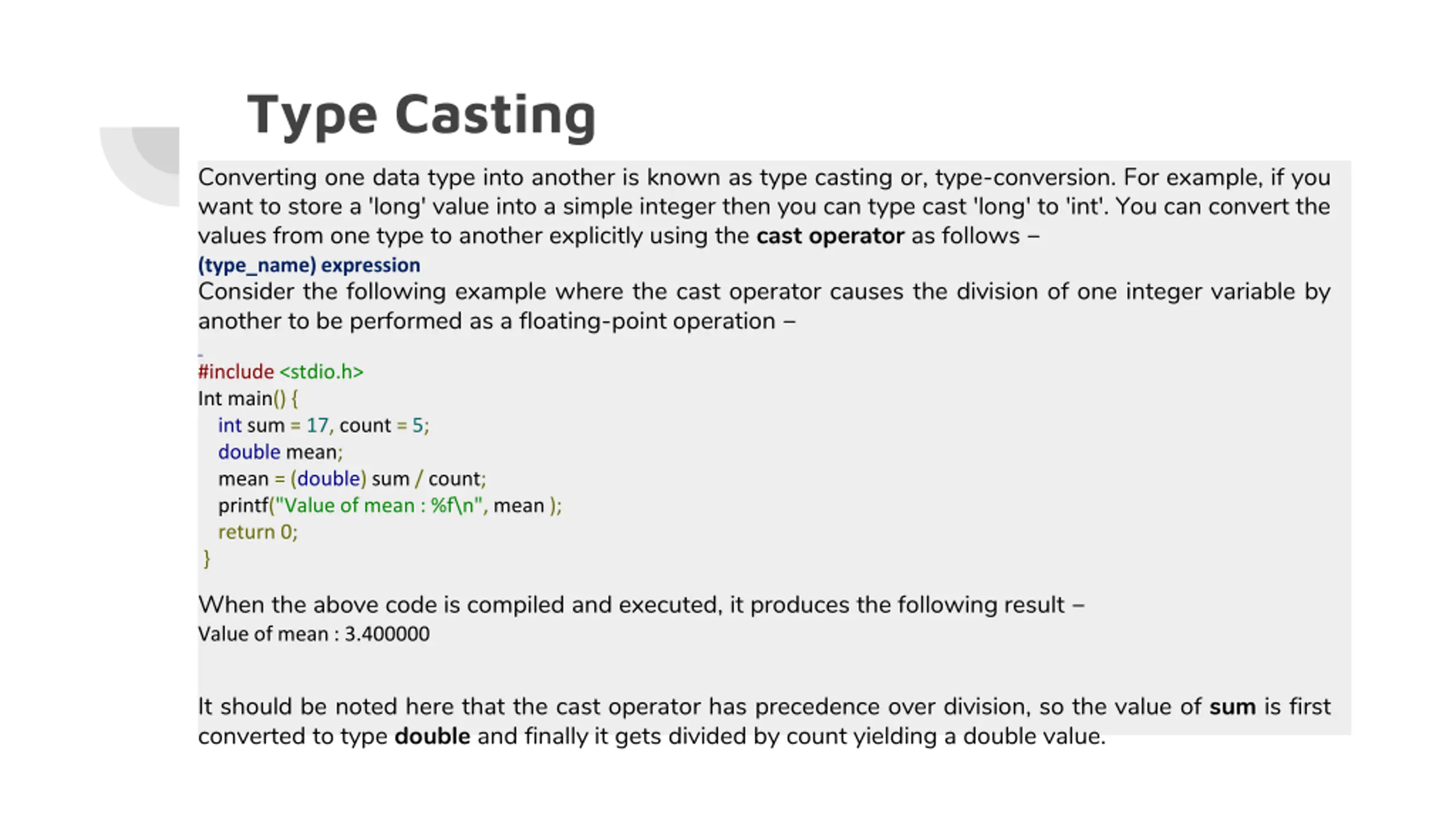The image size is (1456, 819).
Task: Click the 'double mean;' declaration line
Action: (x=280, y=452)
